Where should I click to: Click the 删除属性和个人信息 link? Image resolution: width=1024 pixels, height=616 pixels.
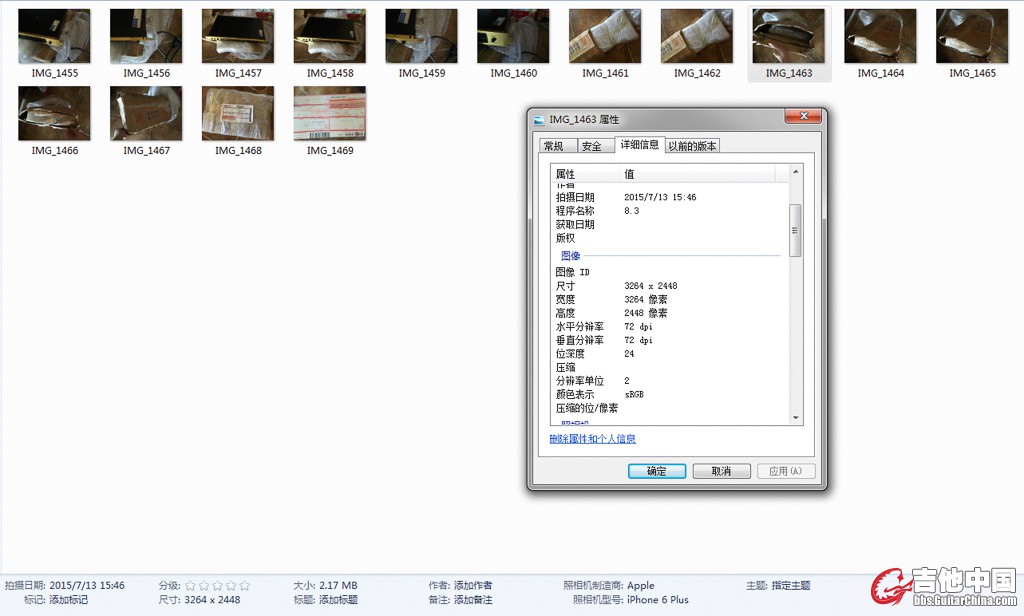click(592, 439)
